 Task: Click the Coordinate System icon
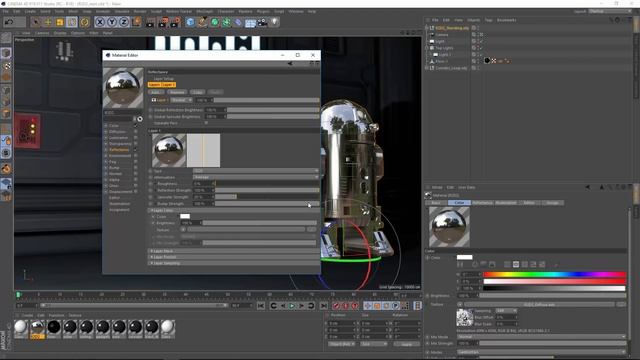pos(136,22)
